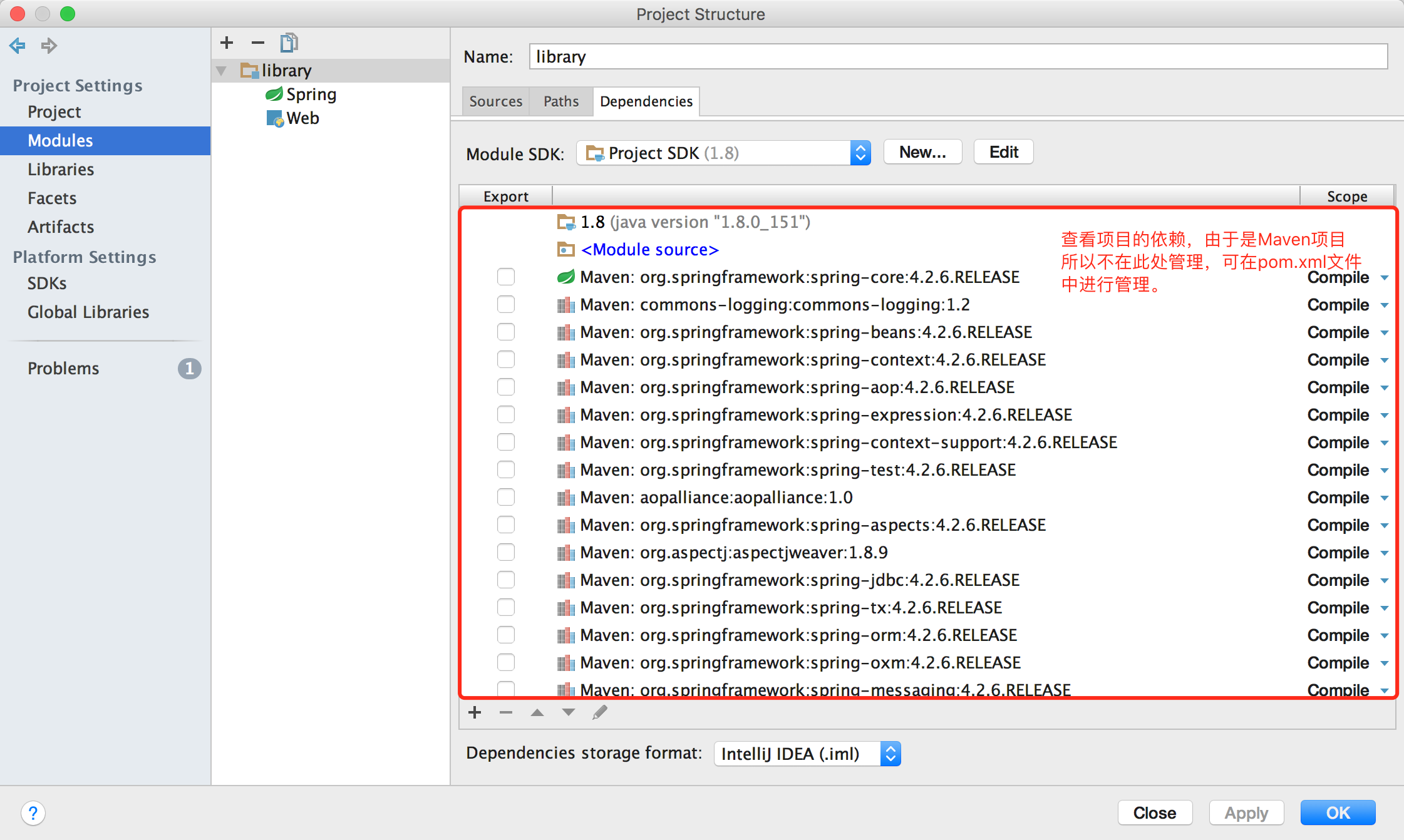Collapse the library module tree node

point(221,71)
